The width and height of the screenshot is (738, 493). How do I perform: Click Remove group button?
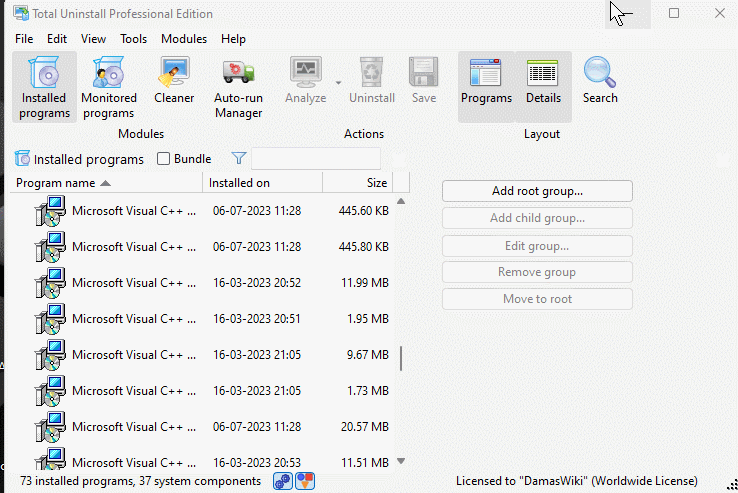pos(537,272)
